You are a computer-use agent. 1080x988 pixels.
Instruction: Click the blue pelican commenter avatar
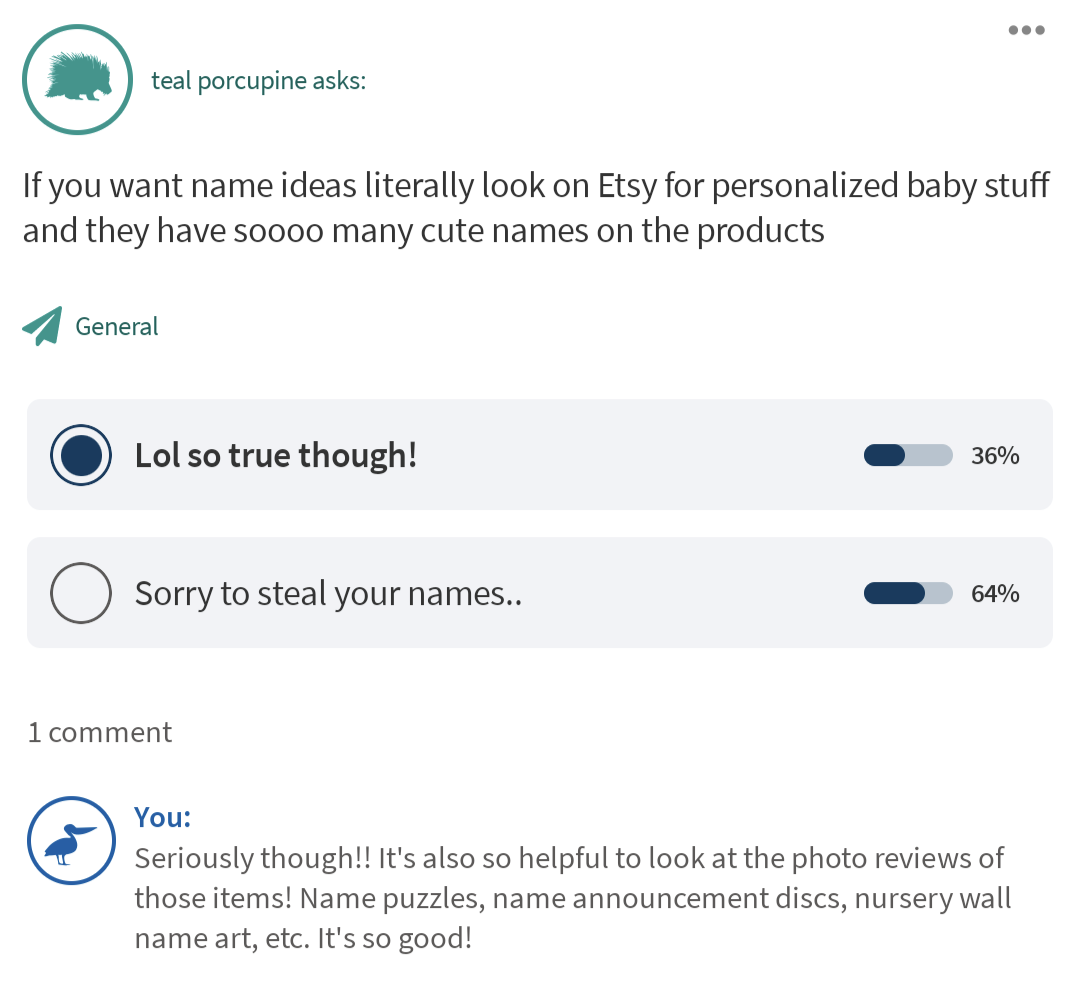(x=72, y=841)
